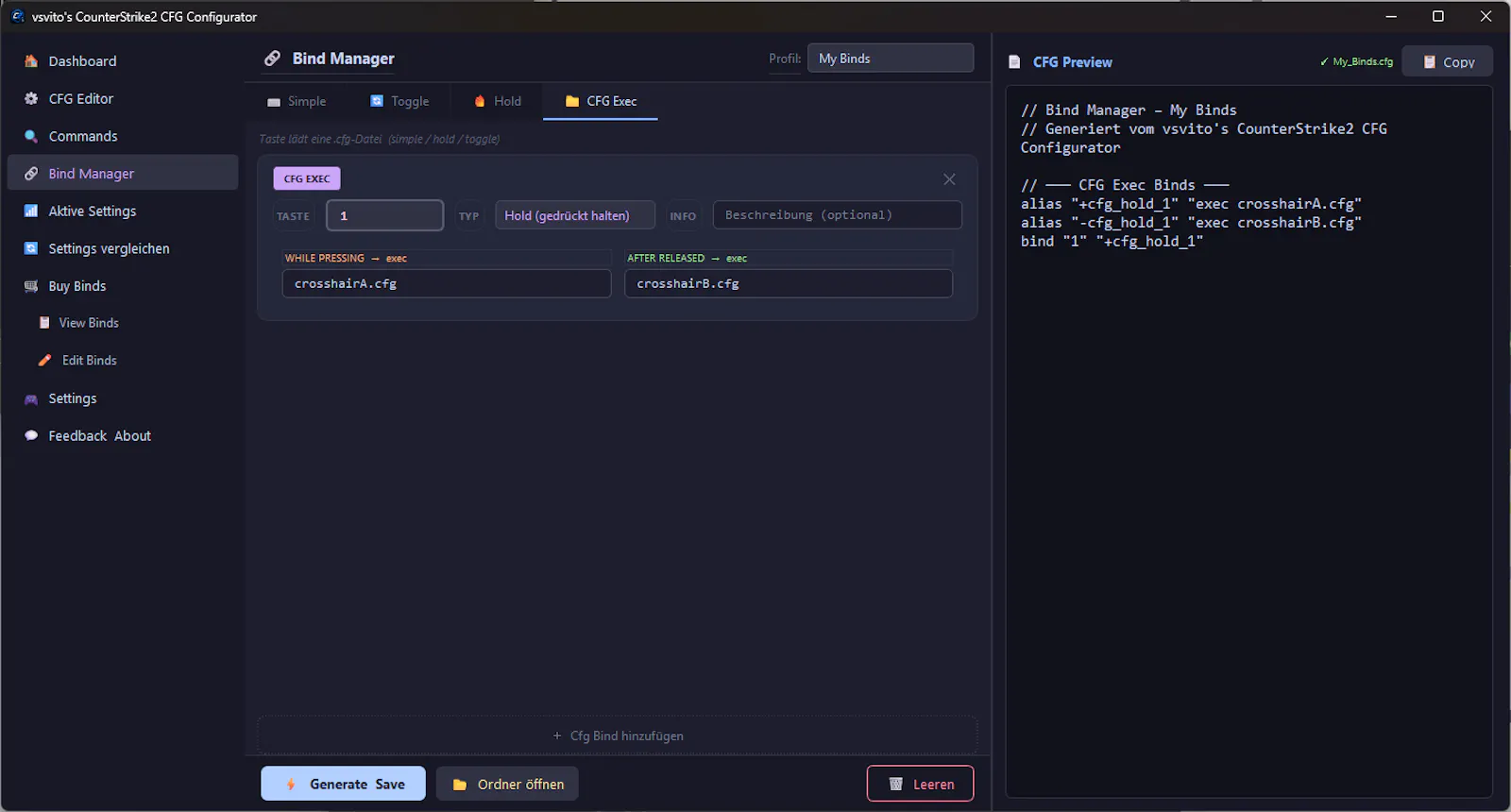Viewport: 1511px width, 812px height.
Task: Click the Taste key input field
Action: coord(385,215)
